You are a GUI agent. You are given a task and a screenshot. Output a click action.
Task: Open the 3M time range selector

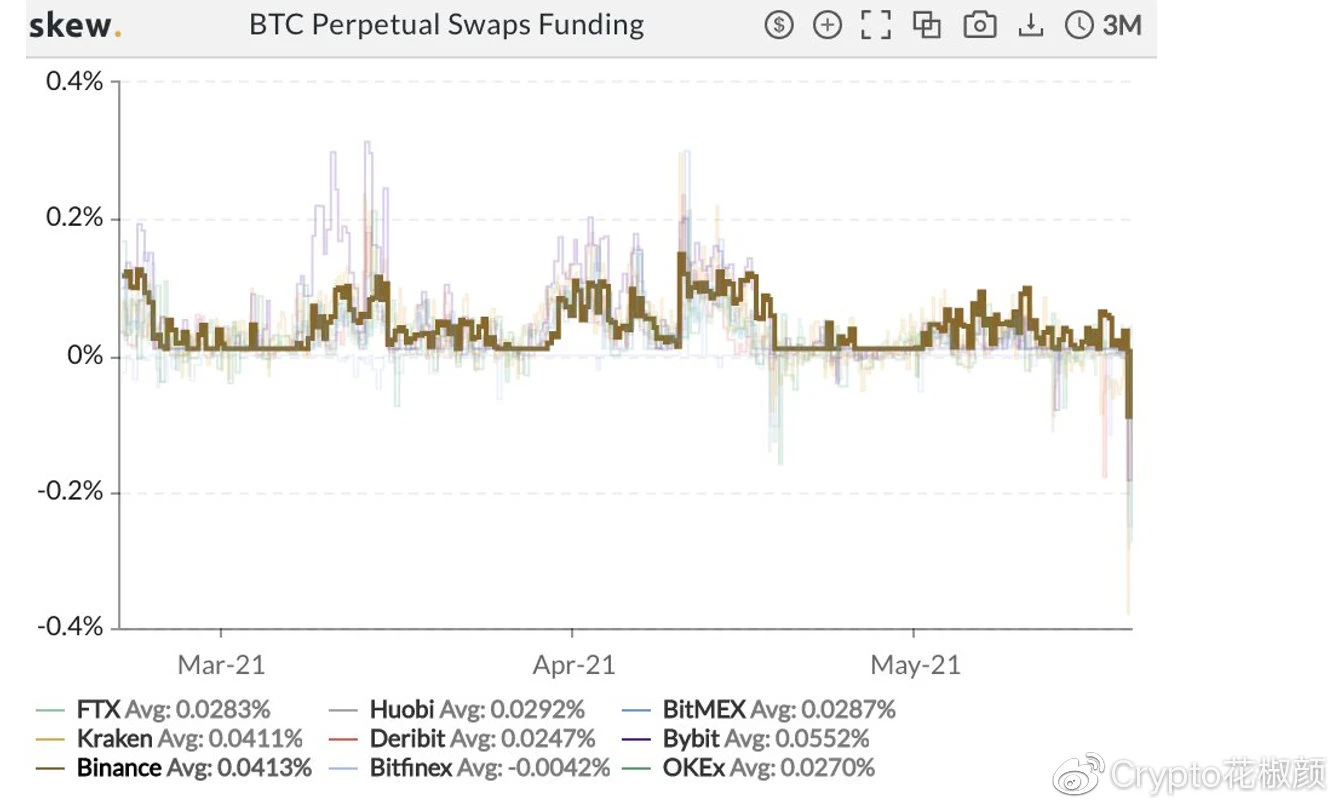click(x=1122, y=25)
